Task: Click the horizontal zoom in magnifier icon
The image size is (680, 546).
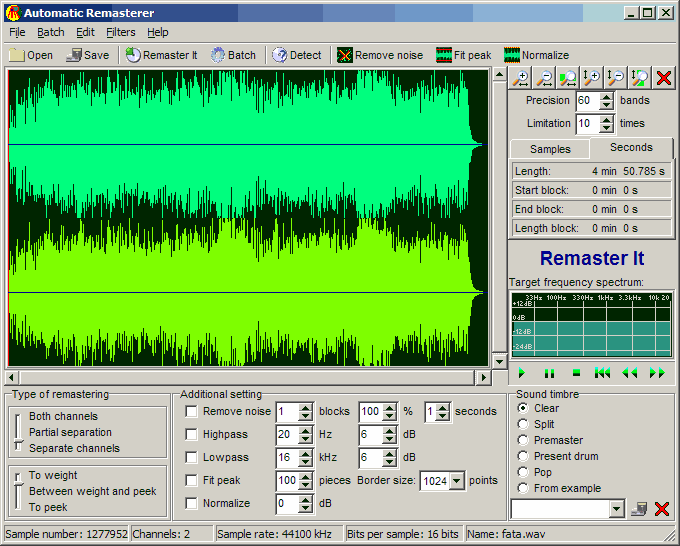Action: [x=520, y=77]
